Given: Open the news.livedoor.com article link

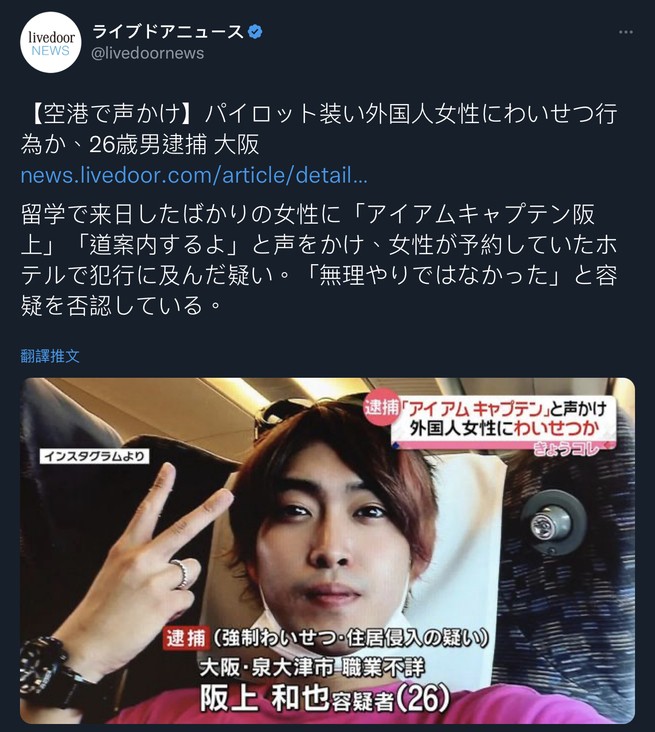Looking at the screenshot, I should (x=194, y=176).
